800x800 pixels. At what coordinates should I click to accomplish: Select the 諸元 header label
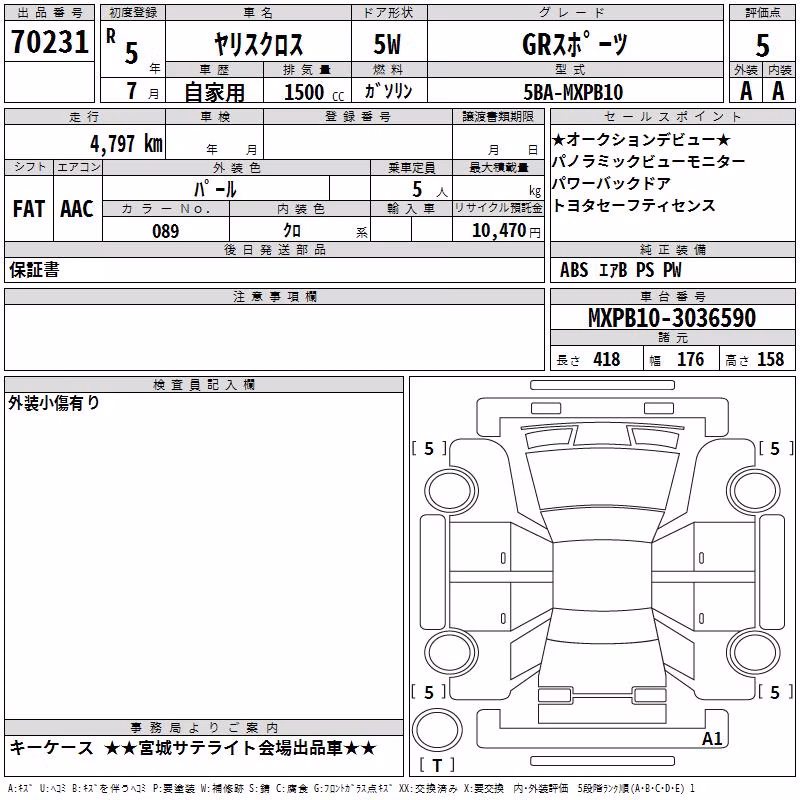[672, 337]
